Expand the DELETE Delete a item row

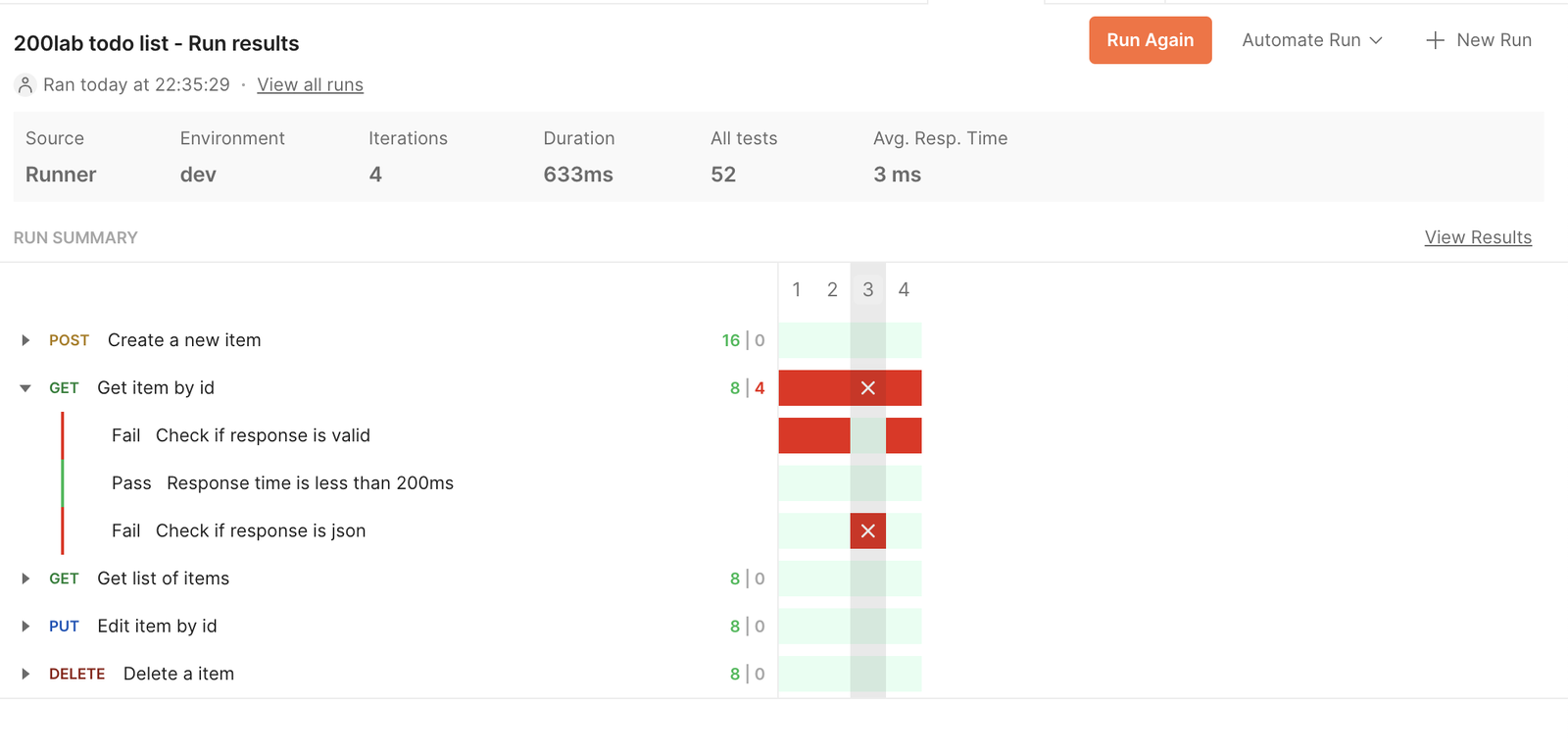(25, 674)
